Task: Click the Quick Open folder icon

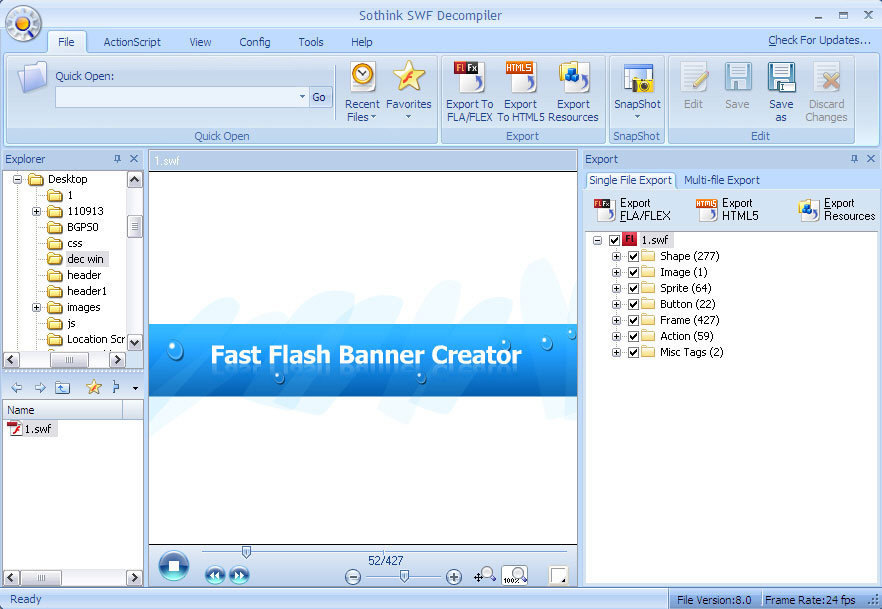Action: (32, 77)
